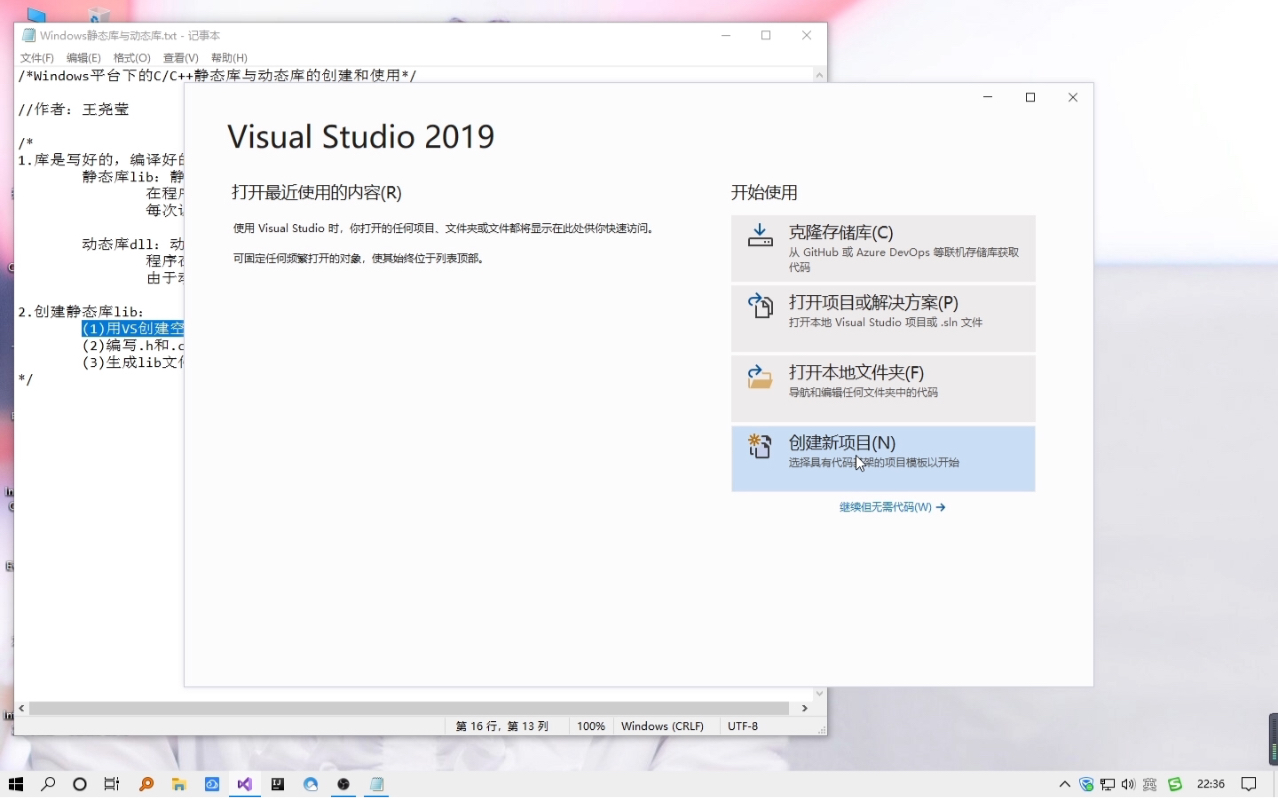Screen dimensions: 1278x799
Task: Open Task View
Action: point(112,784)
